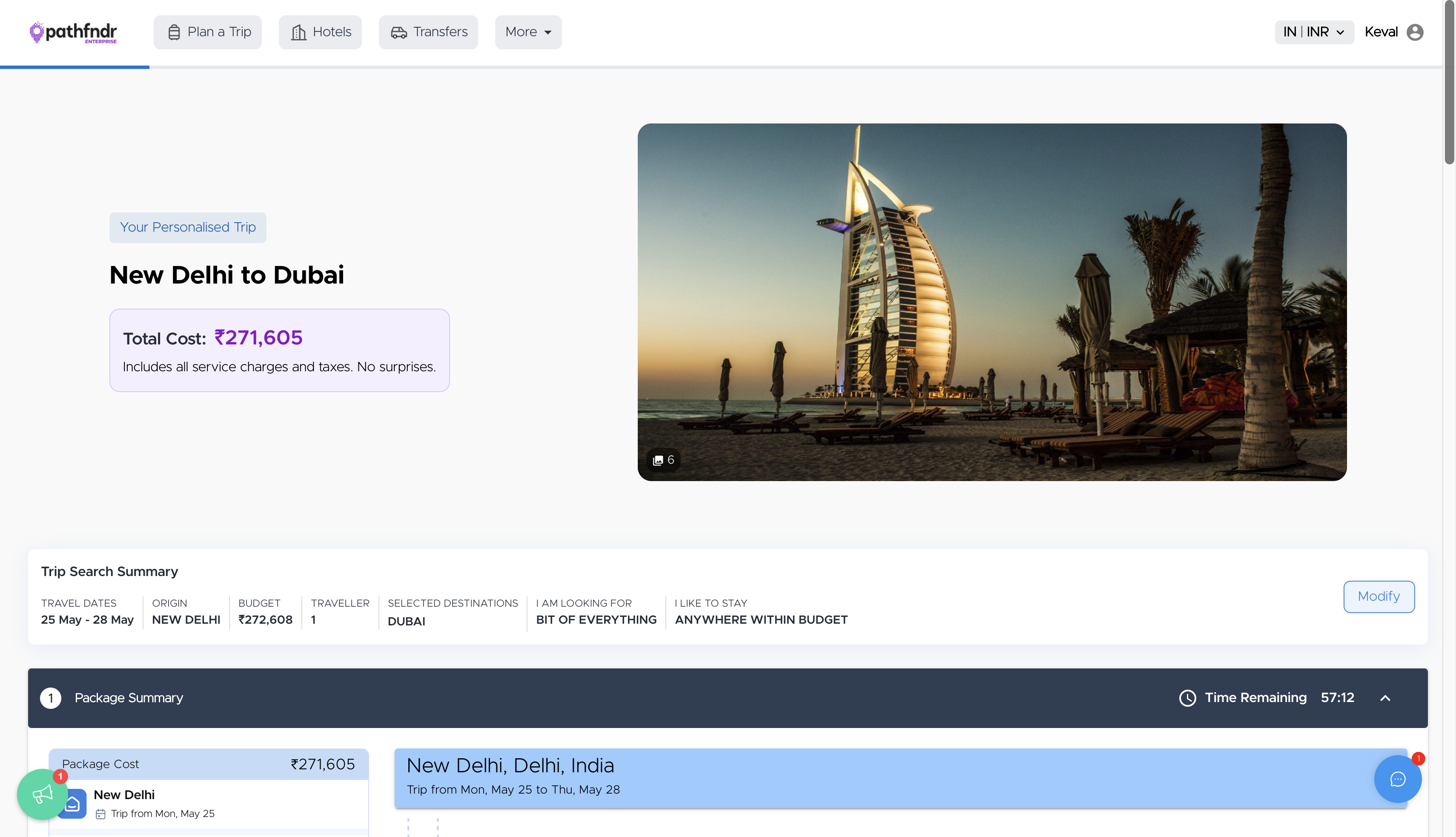This screenshot has width=1456, height=837.
Task: Open the Transfers section
Action: click(428, 32)
